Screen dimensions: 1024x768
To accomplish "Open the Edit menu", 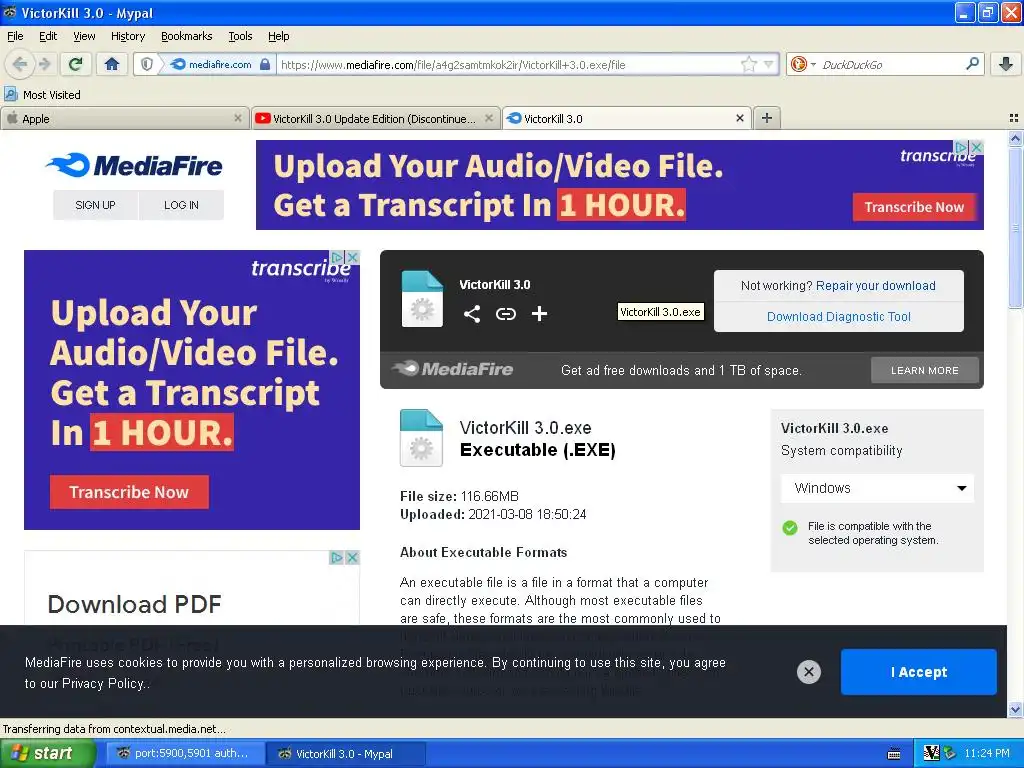I will click(48, 37).
